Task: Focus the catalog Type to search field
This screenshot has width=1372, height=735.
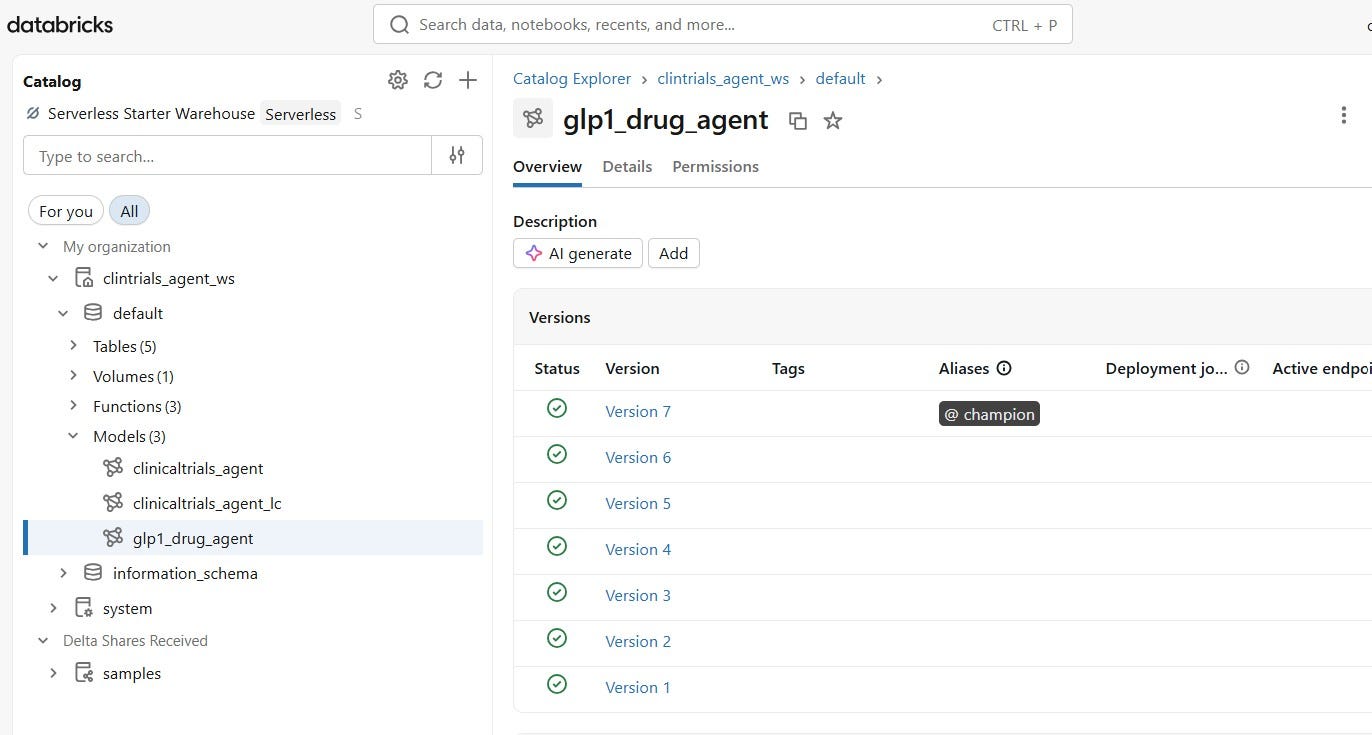Action: (x=227, y=156)
